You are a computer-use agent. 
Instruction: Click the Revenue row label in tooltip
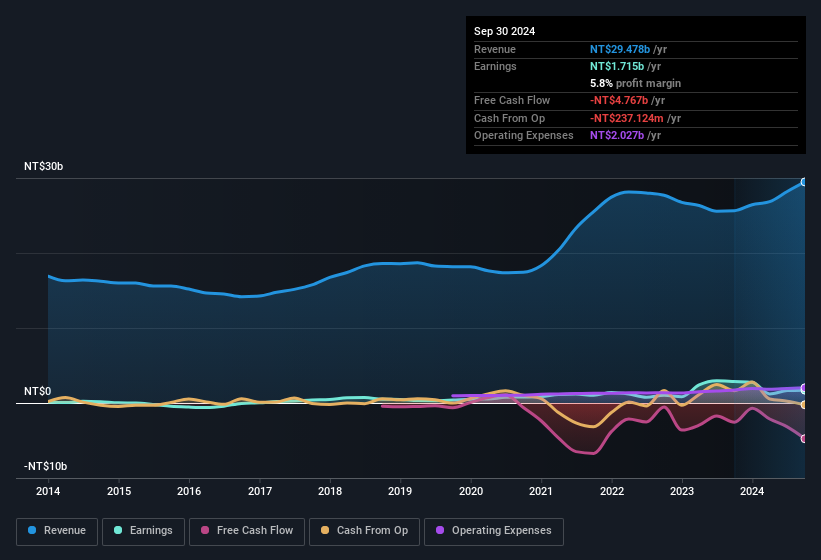(x=495, y=49)
